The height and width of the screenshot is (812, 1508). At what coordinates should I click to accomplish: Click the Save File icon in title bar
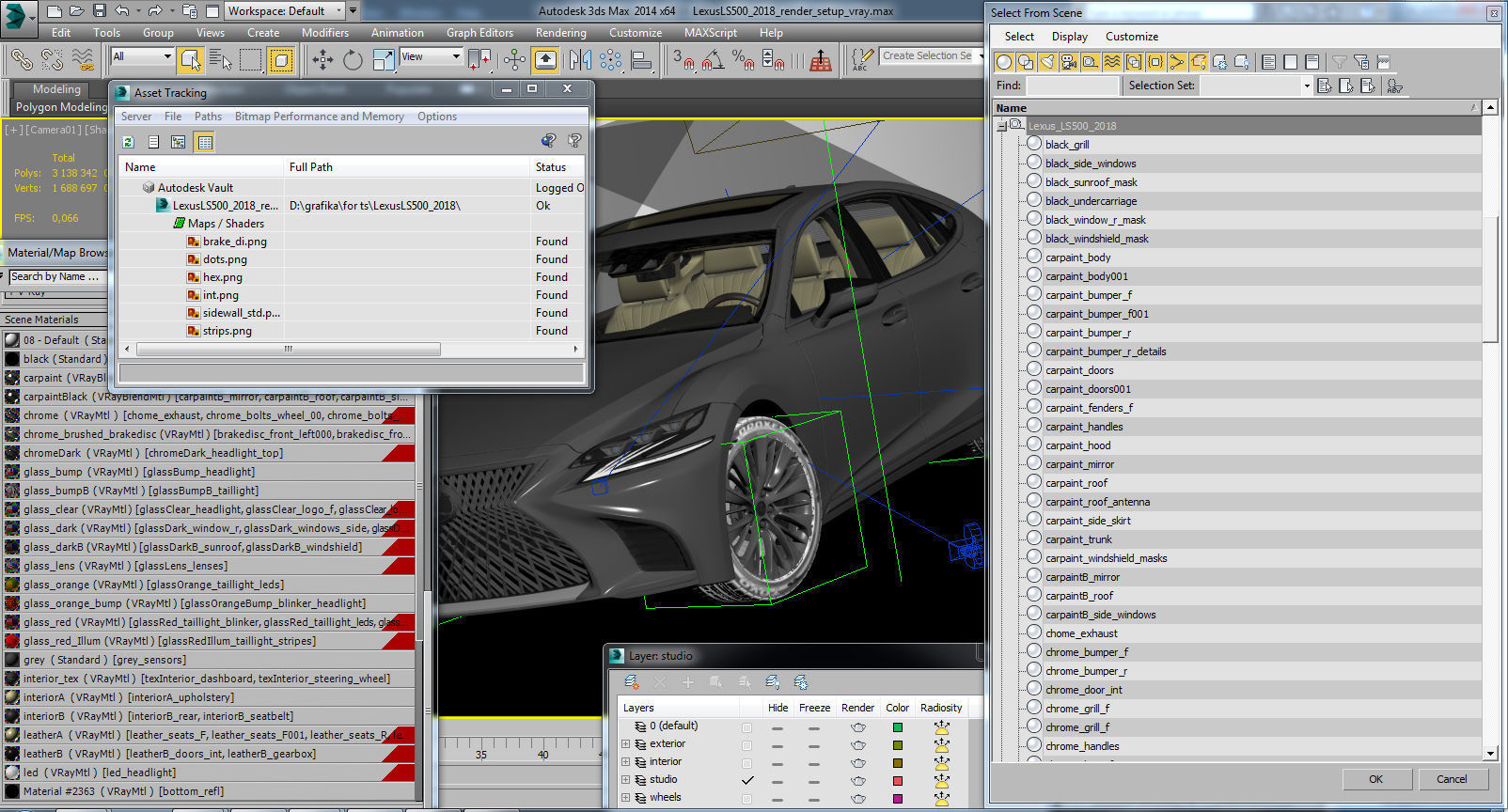(100, 11)
